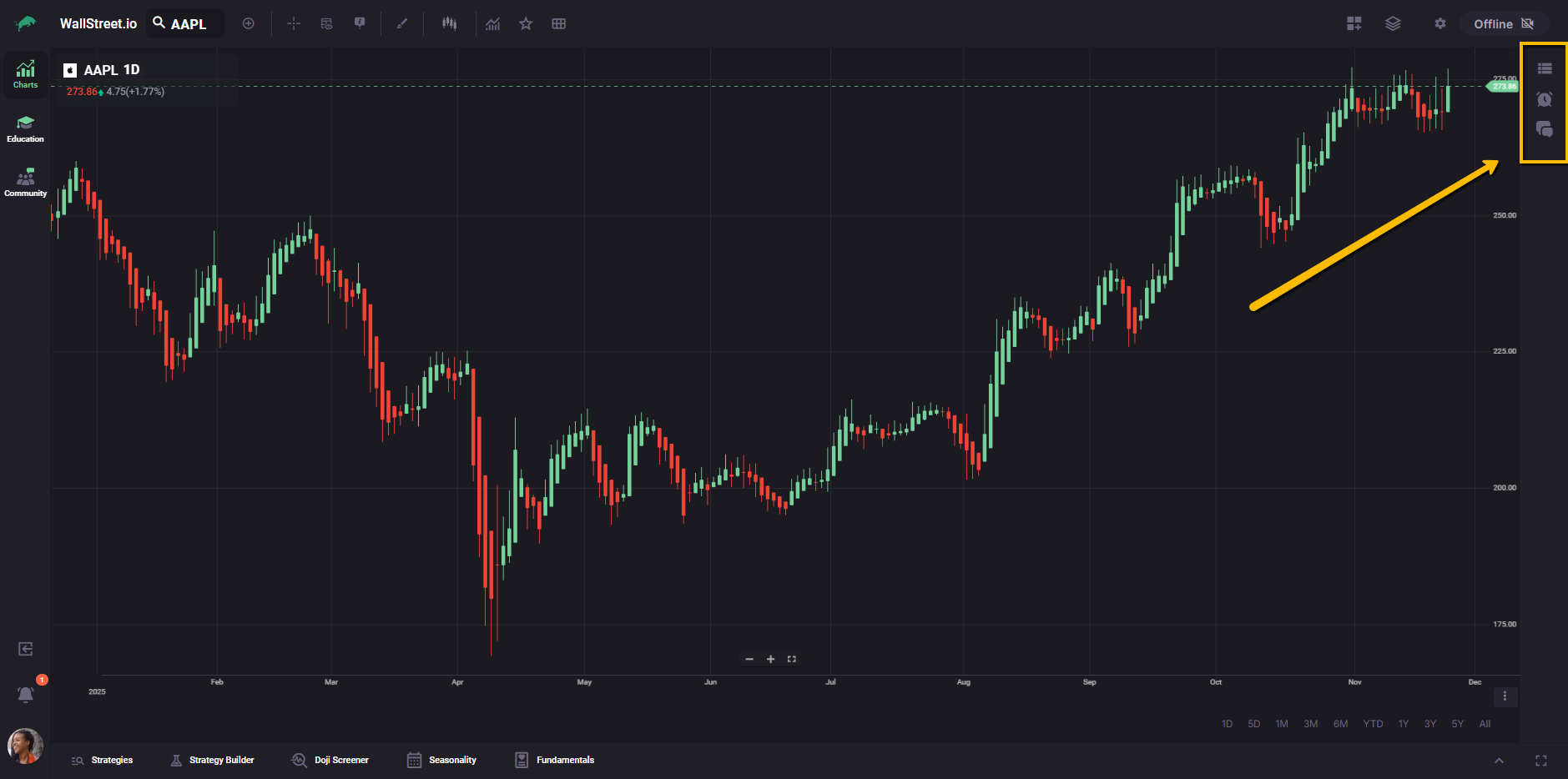Open the AAPL 1D symbol interval label

coord(112,70)
